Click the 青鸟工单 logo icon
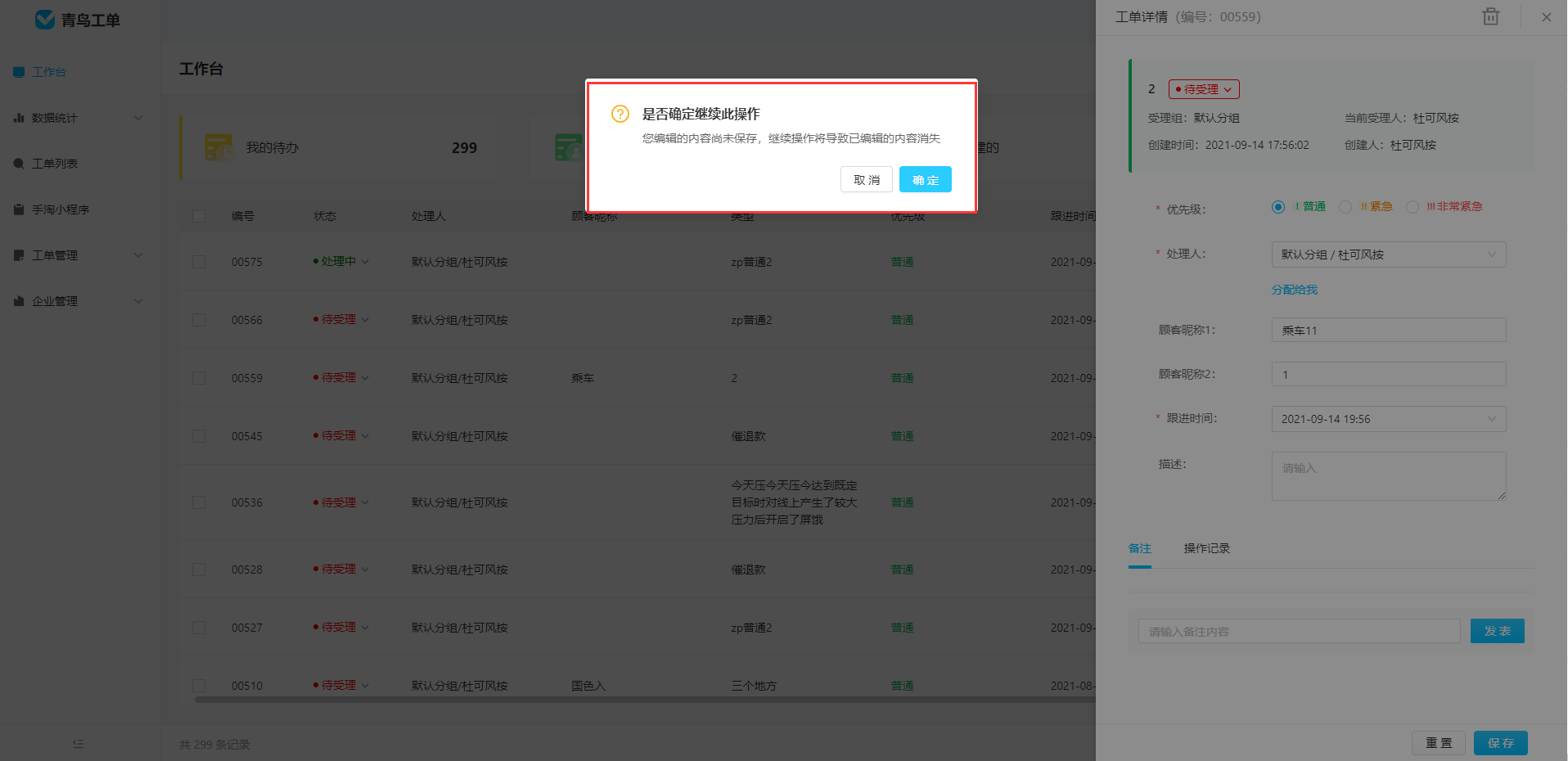 (44, 20)
